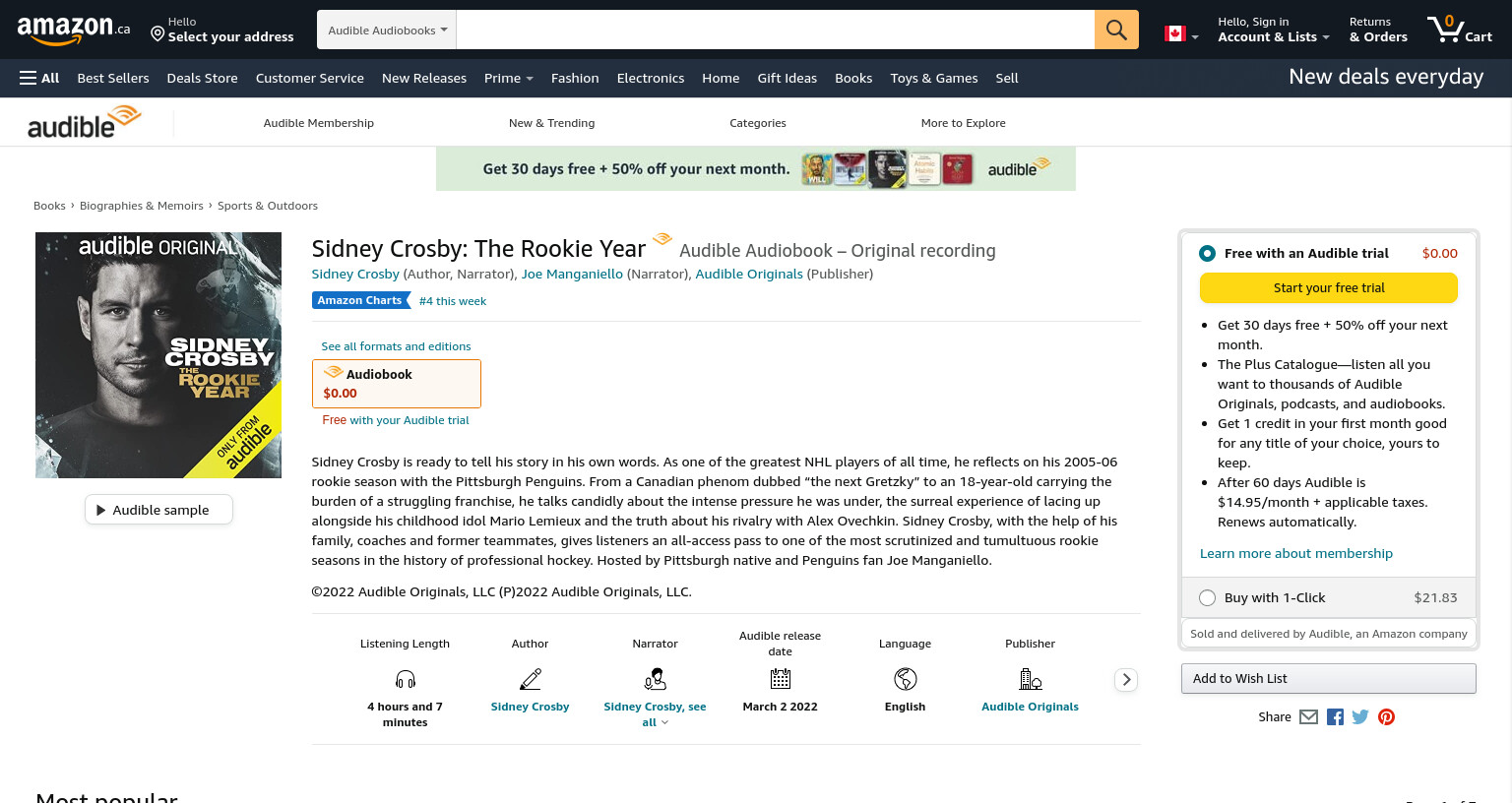This screenshot has height=803, width=1512.
Task: Click the Audible logo
Action: pyautogui.click(x=85, y=123)
